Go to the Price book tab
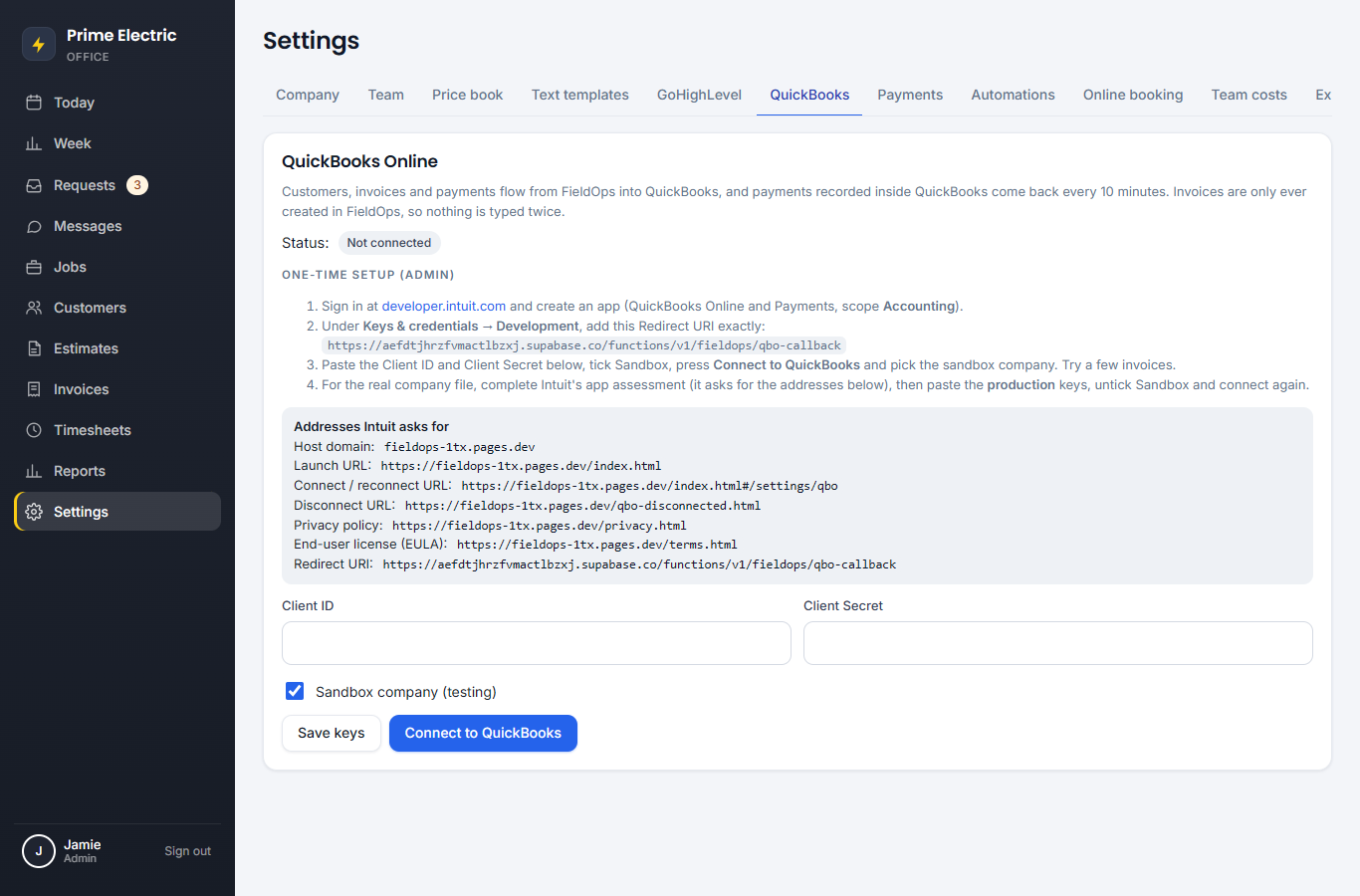The height and width of the screenshot is (896, 1360). (468, 95)
